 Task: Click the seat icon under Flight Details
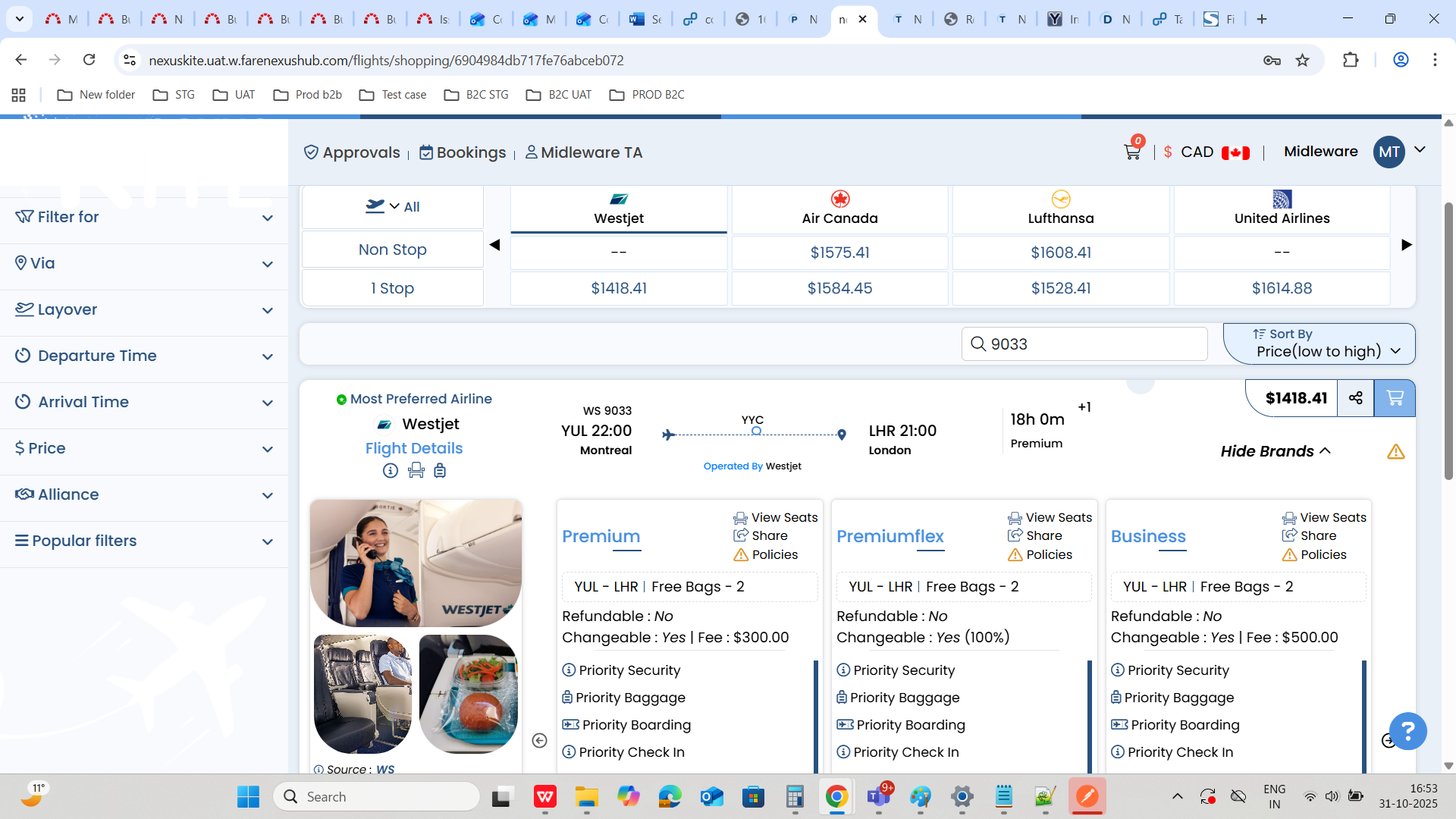(416, 471)
